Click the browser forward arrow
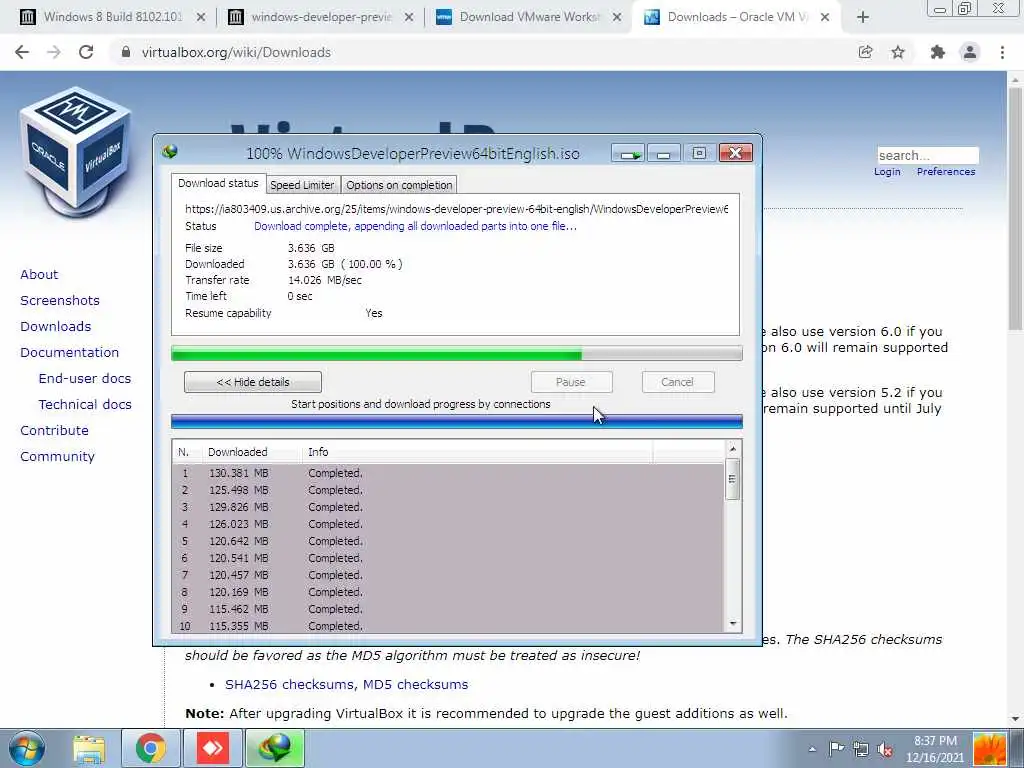Screen dimensions: 1024x768 tap(54, 52)
